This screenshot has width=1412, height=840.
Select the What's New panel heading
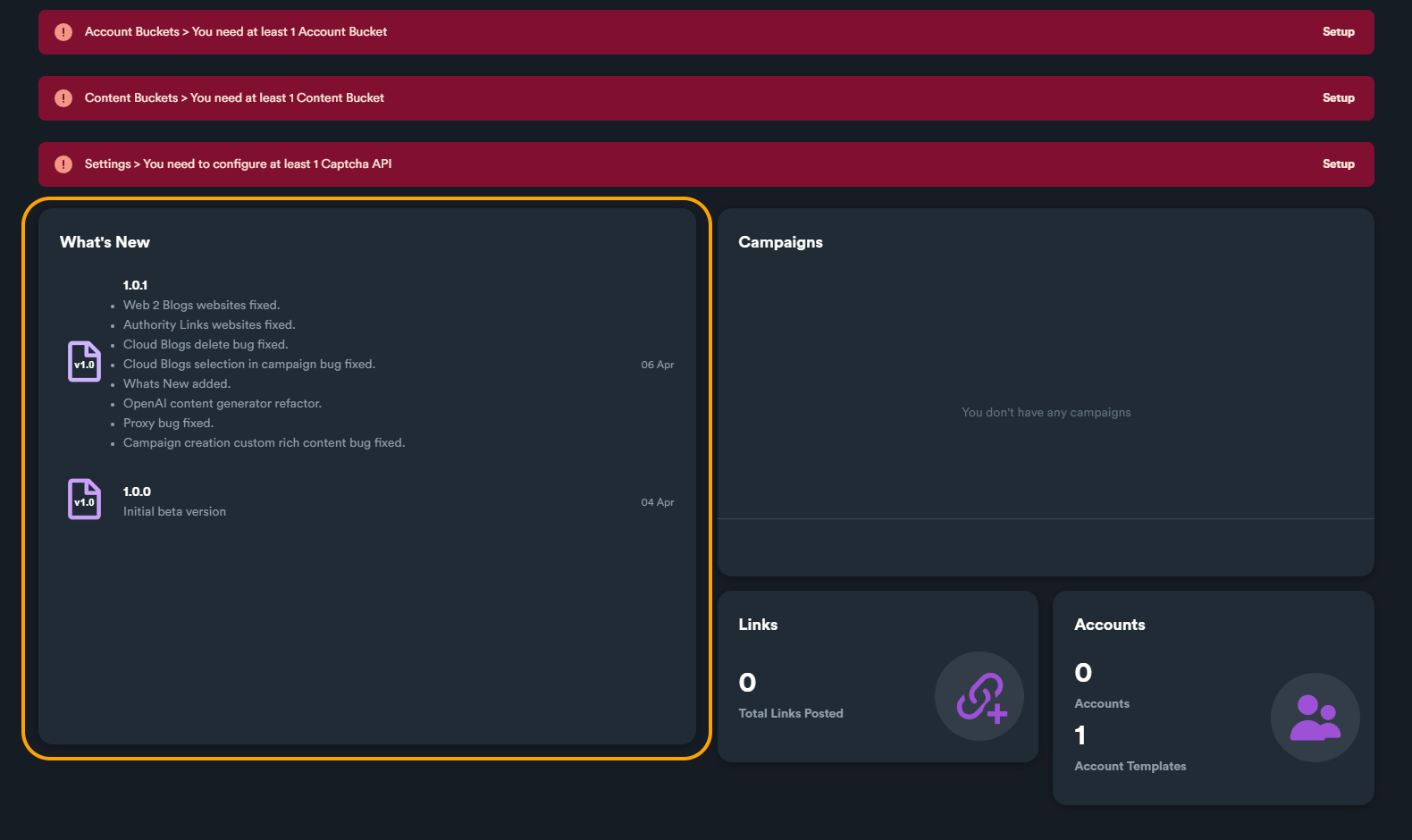(x=105, y=242)
